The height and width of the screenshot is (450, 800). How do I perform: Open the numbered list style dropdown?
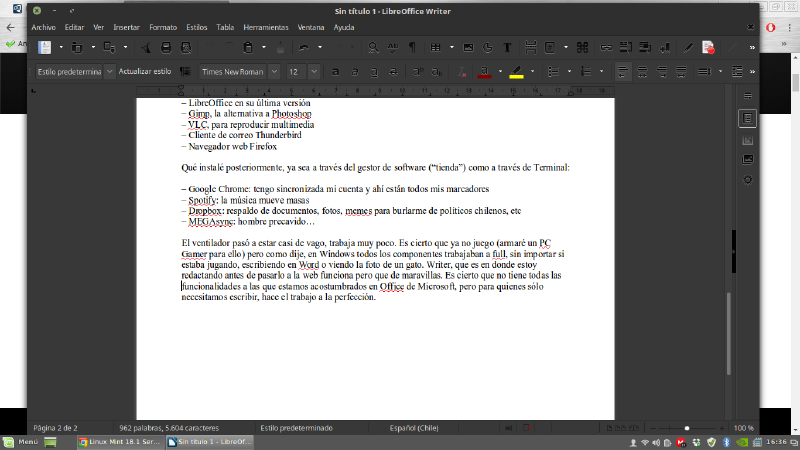(x=602, y=72)
